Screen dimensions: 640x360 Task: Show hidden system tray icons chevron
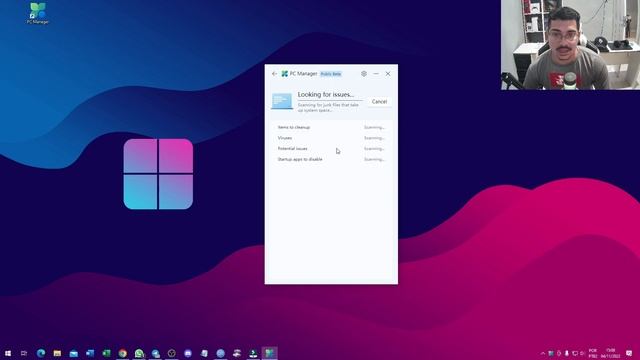click(542, 353)
